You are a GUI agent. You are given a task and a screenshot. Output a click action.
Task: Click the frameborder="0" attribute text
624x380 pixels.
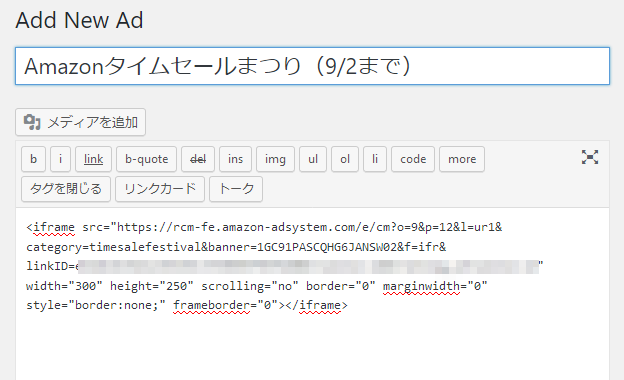coord(226,305)
